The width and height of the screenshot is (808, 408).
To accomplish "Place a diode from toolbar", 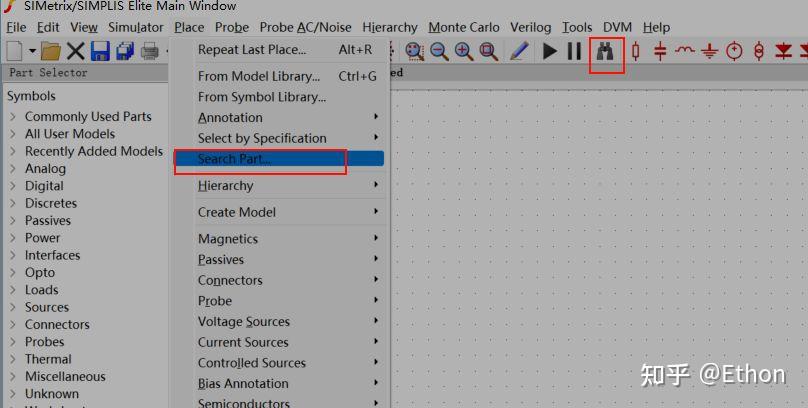I will (x=783, y=51).
